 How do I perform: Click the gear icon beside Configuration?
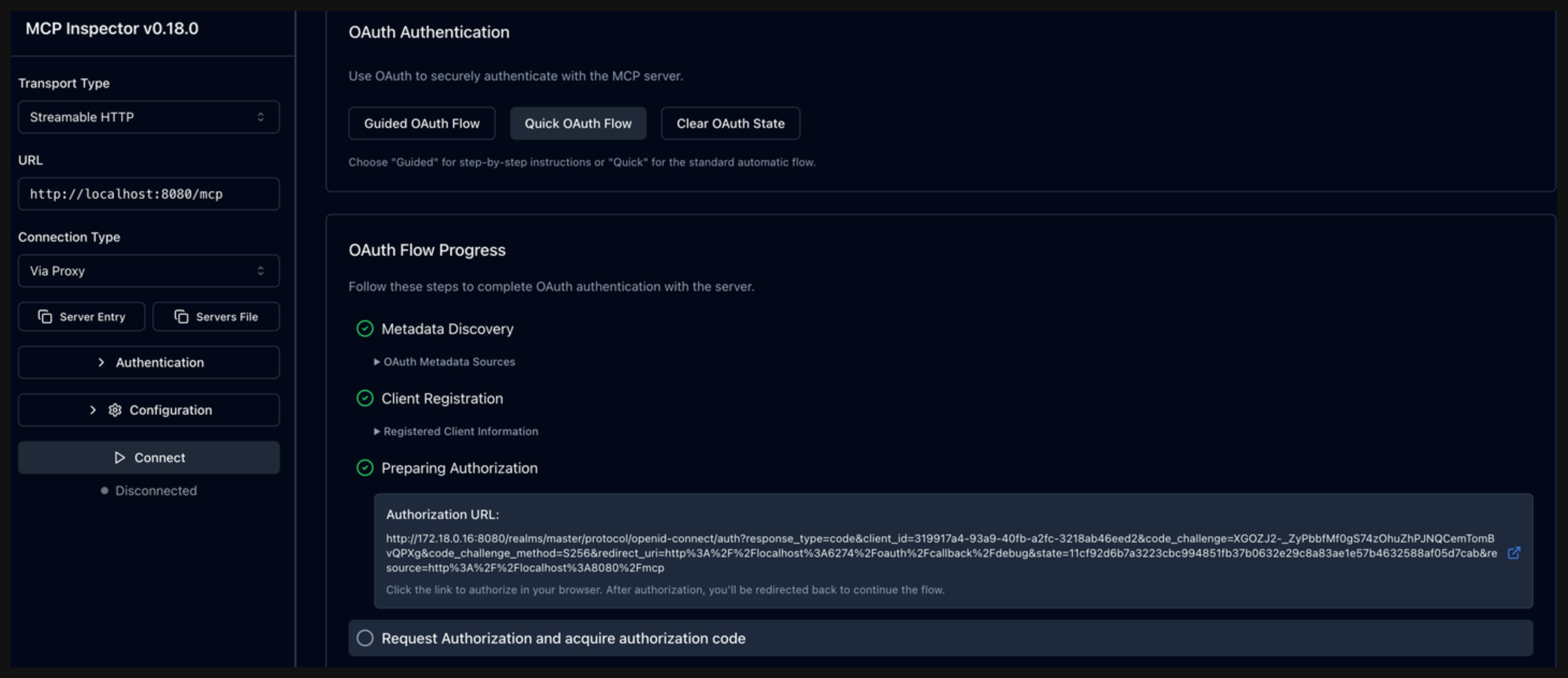click(x=115, y=410)
